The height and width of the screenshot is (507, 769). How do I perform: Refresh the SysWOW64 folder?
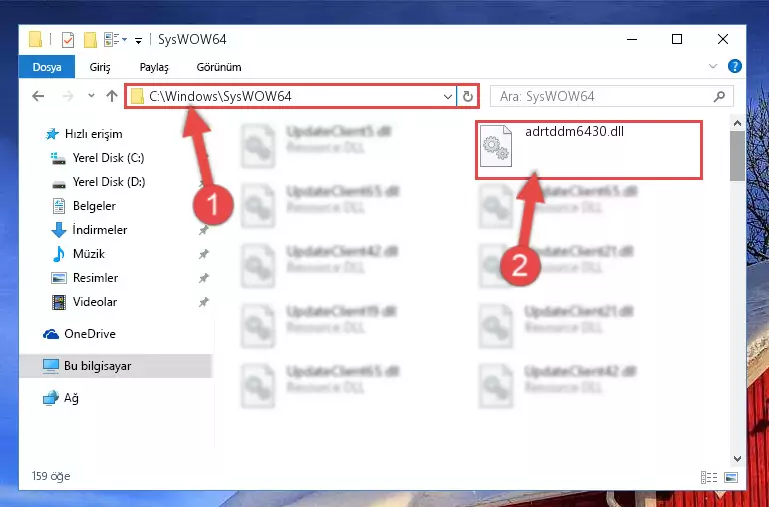(468, 97)
